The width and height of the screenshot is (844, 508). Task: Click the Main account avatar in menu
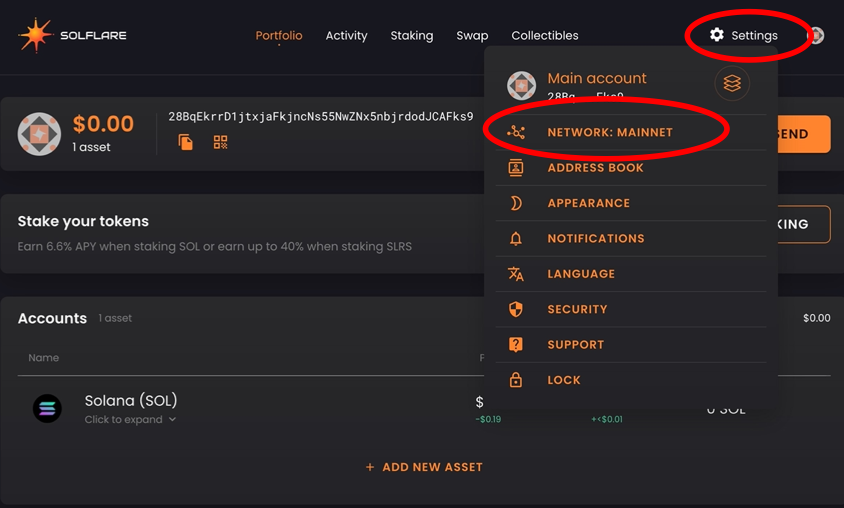521,86
